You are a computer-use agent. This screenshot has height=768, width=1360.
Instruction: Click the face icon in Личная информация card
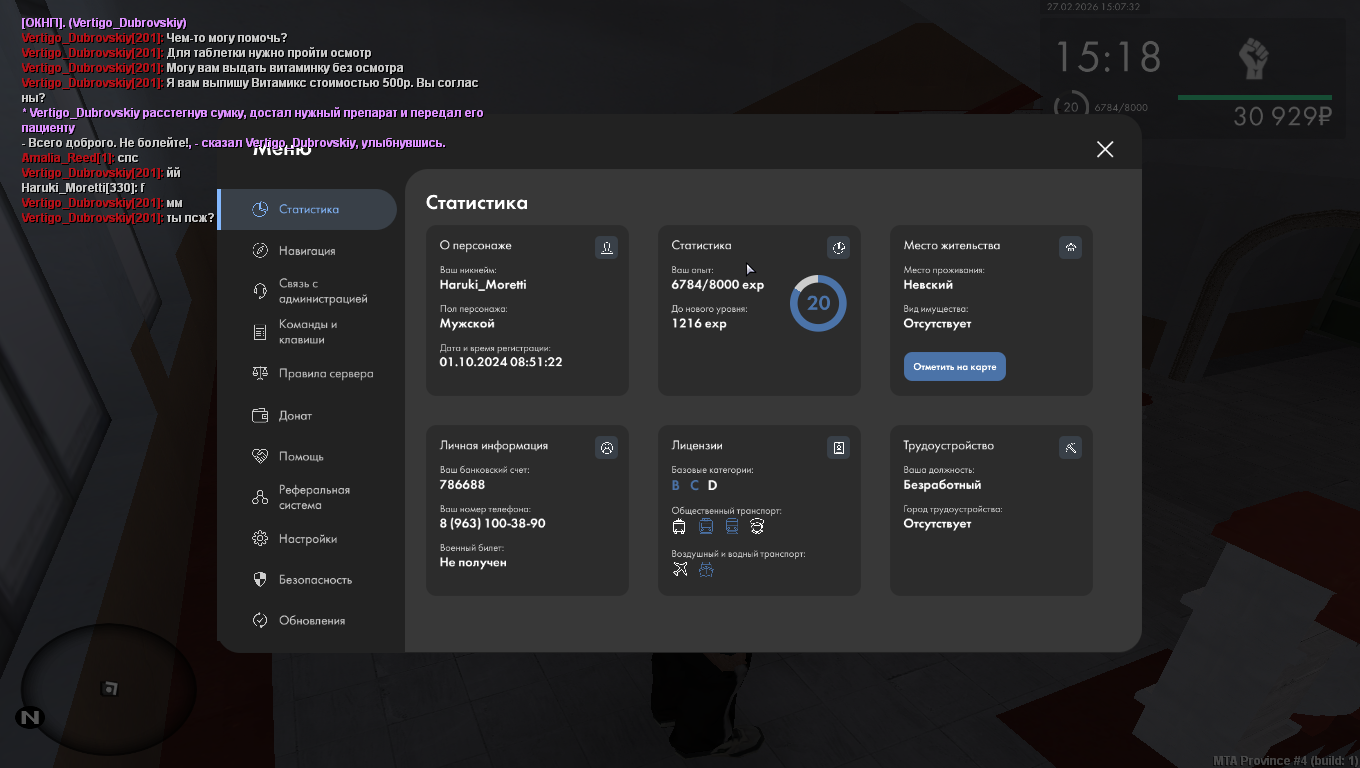click(x=606, y=447)
